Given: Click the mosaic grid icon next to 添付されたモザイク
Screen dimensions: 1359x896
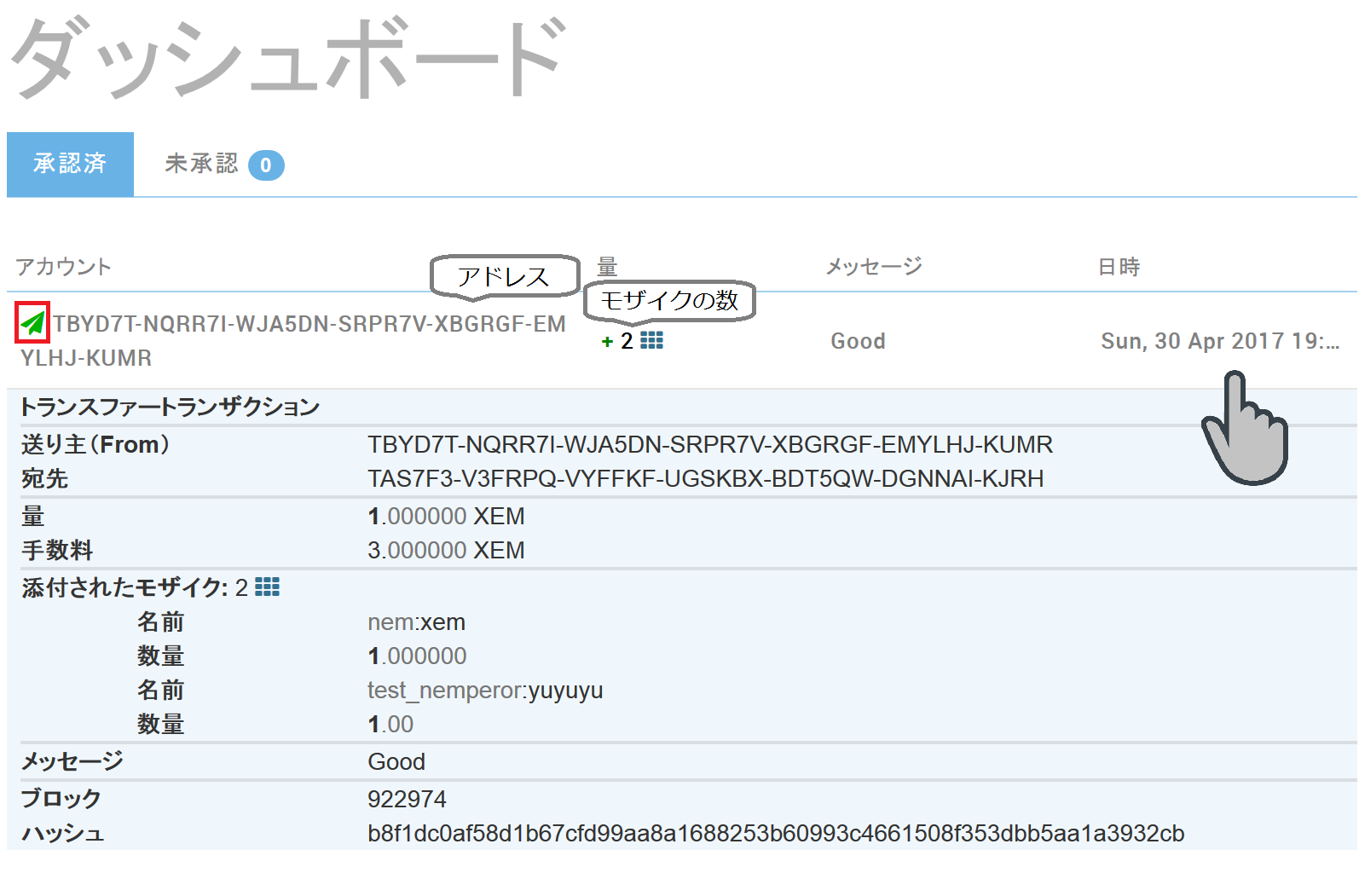Looking at the screenshot, I should 267,587.
